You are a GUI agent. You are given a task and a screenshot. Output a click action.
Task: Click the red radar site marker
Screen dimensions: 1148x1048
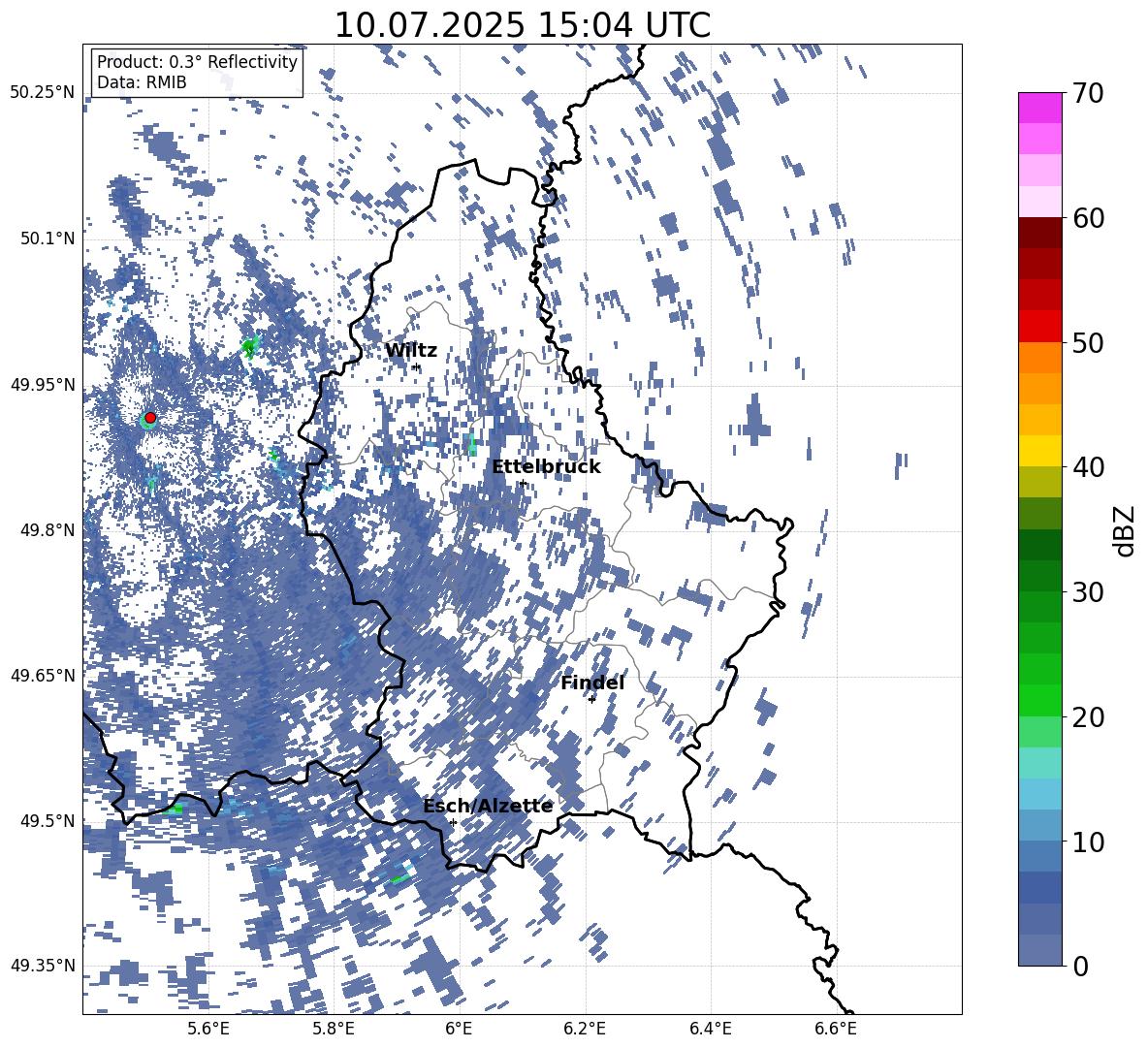pos(150,418)
